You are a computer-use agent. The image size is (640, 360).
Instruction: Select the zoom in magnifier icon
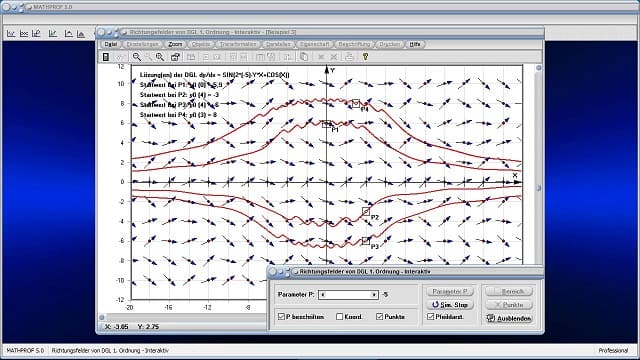tap(137, 57)
